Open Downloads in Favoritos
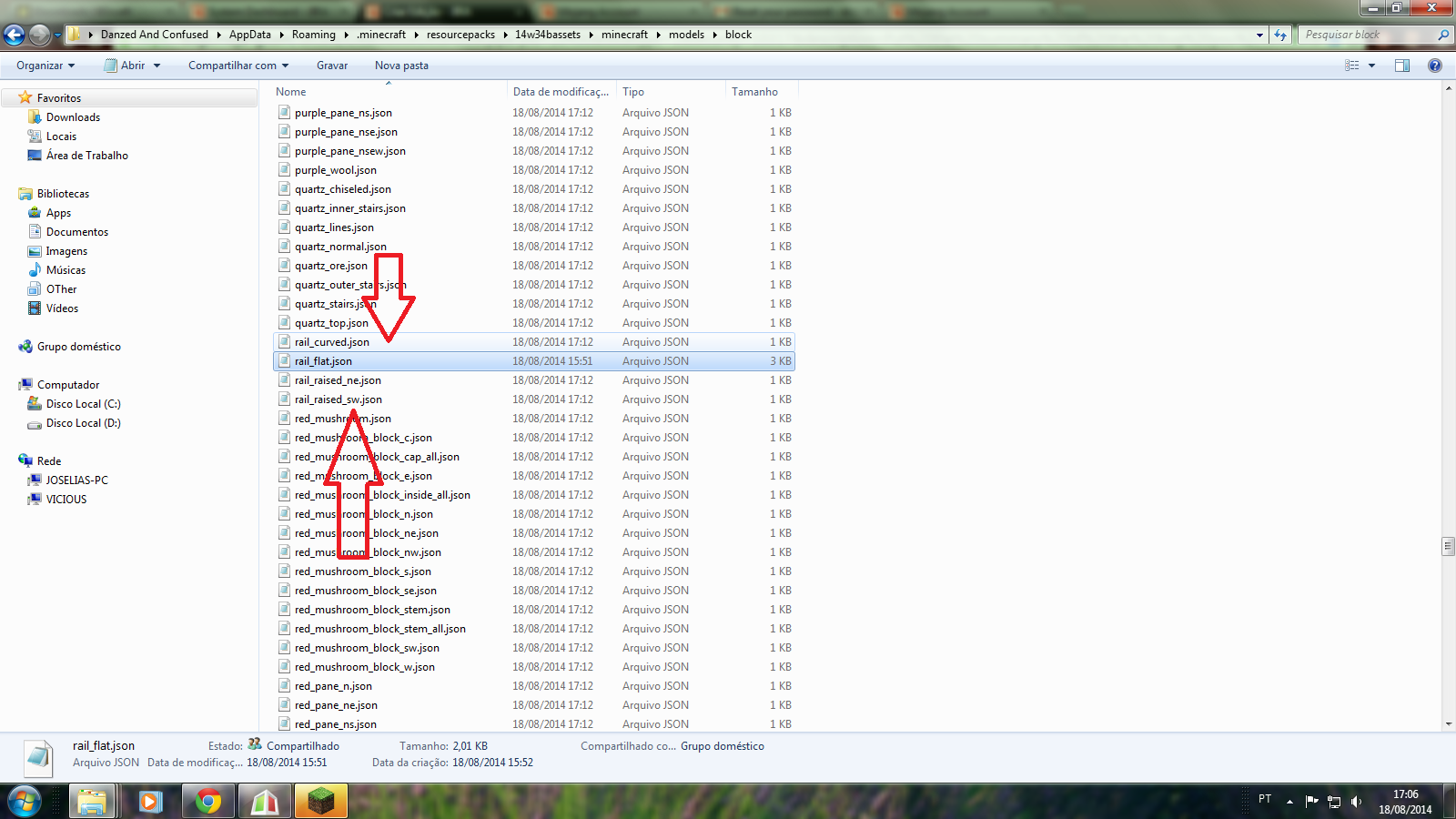The width and height of the screenshot is (1456, 819). click(73, 117)
